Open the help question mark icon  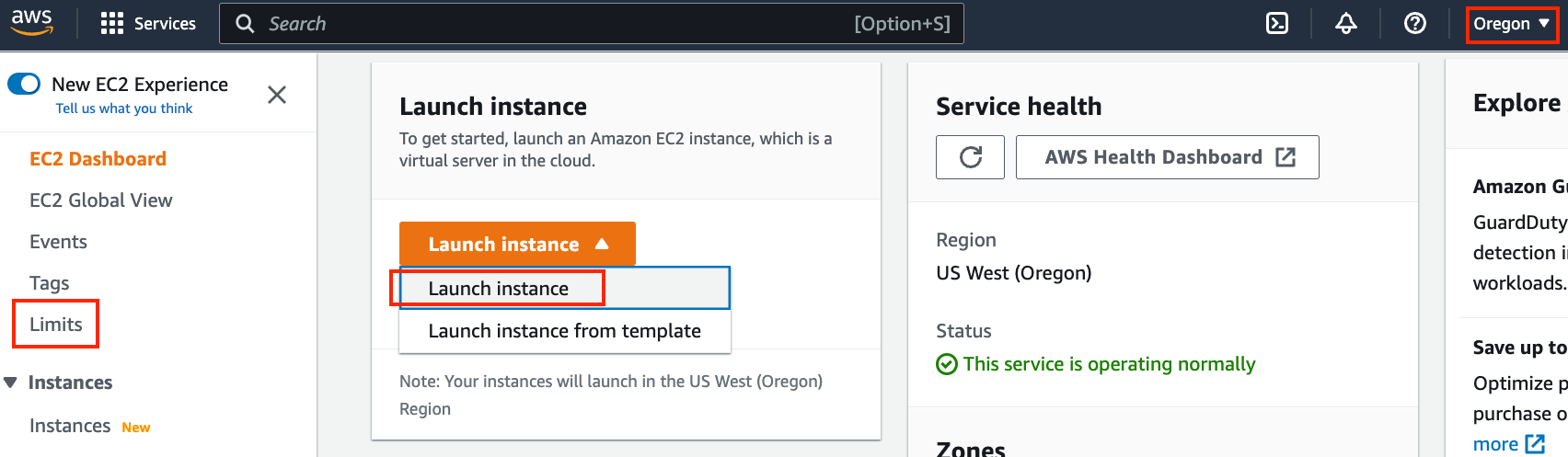click(x=1415, y=24)
